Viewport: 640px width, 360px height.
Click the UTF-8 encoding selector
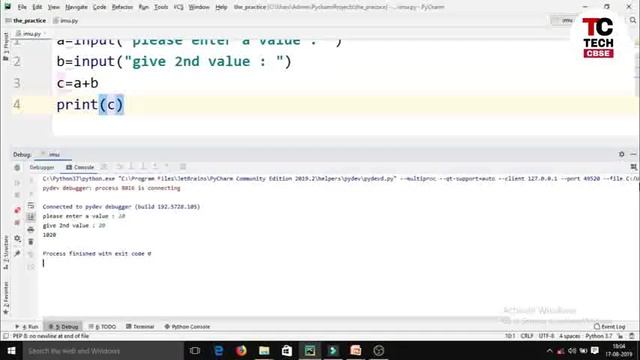point(546,336)
